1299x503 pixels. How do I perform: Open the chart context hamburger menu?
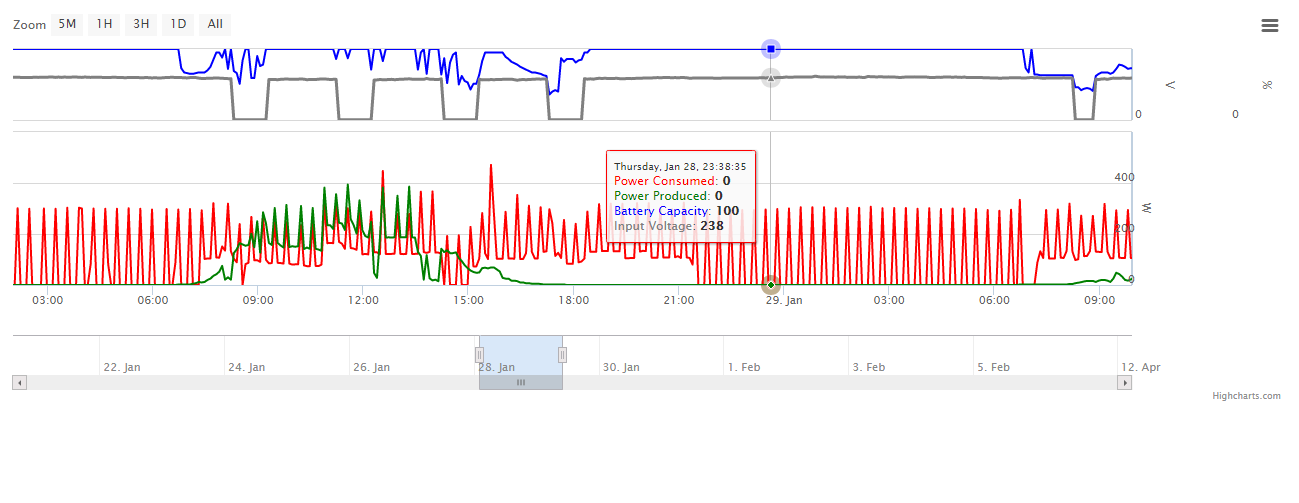click(x=1270, y=25)
